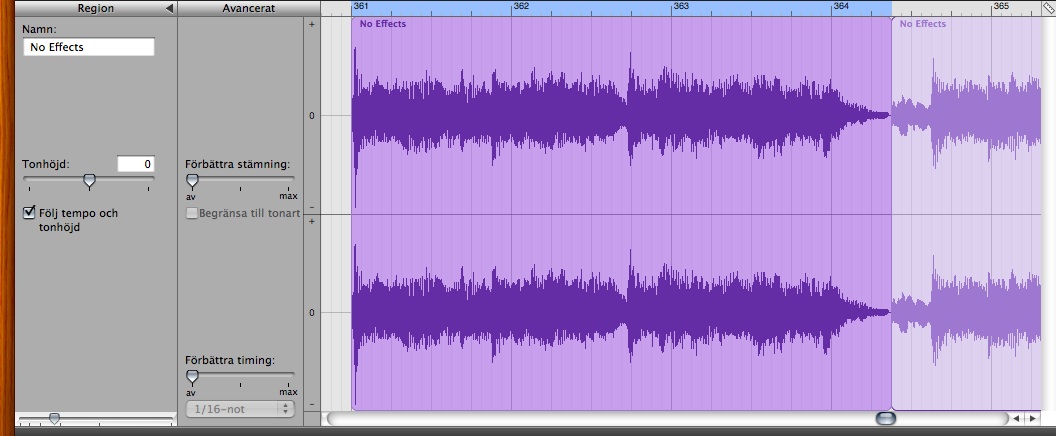Click bar 364 on the timeline ruler
1056x436 pixels.
point(841,6)
